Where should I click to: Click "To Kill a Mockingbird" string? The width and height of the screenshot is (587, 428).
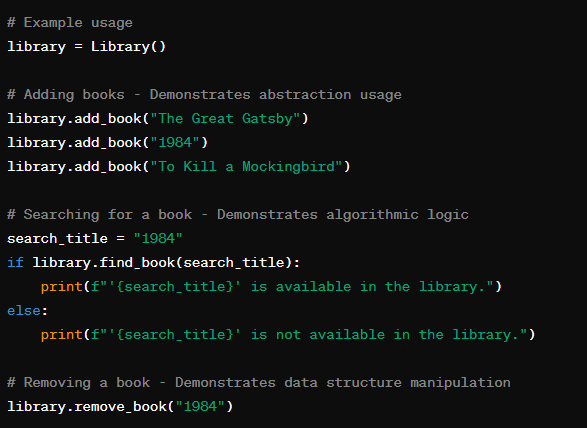[x=246, y=167]
